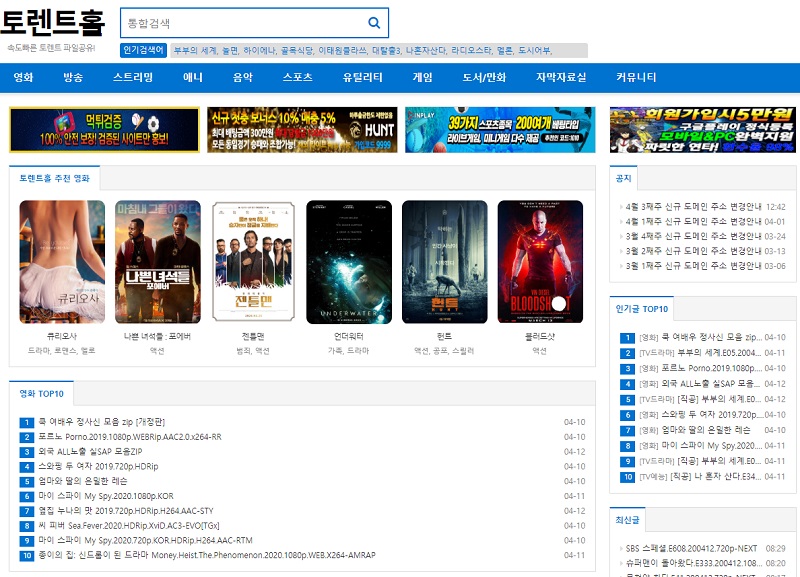800x577 pixels.
Task: Select the 토렌트홀 추천 영화 tab
Action: [55, 178]
